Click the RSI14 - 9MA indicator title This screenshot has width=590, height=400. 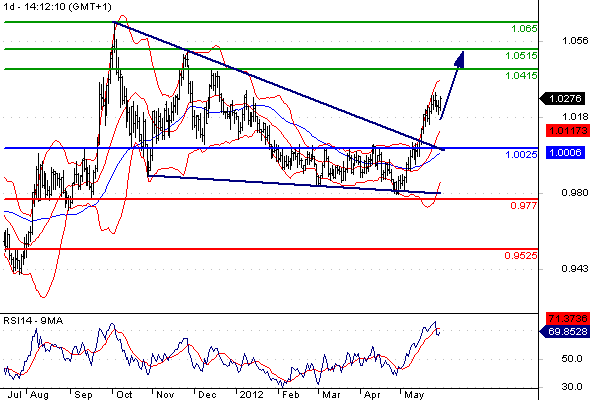tap(33, 321)
